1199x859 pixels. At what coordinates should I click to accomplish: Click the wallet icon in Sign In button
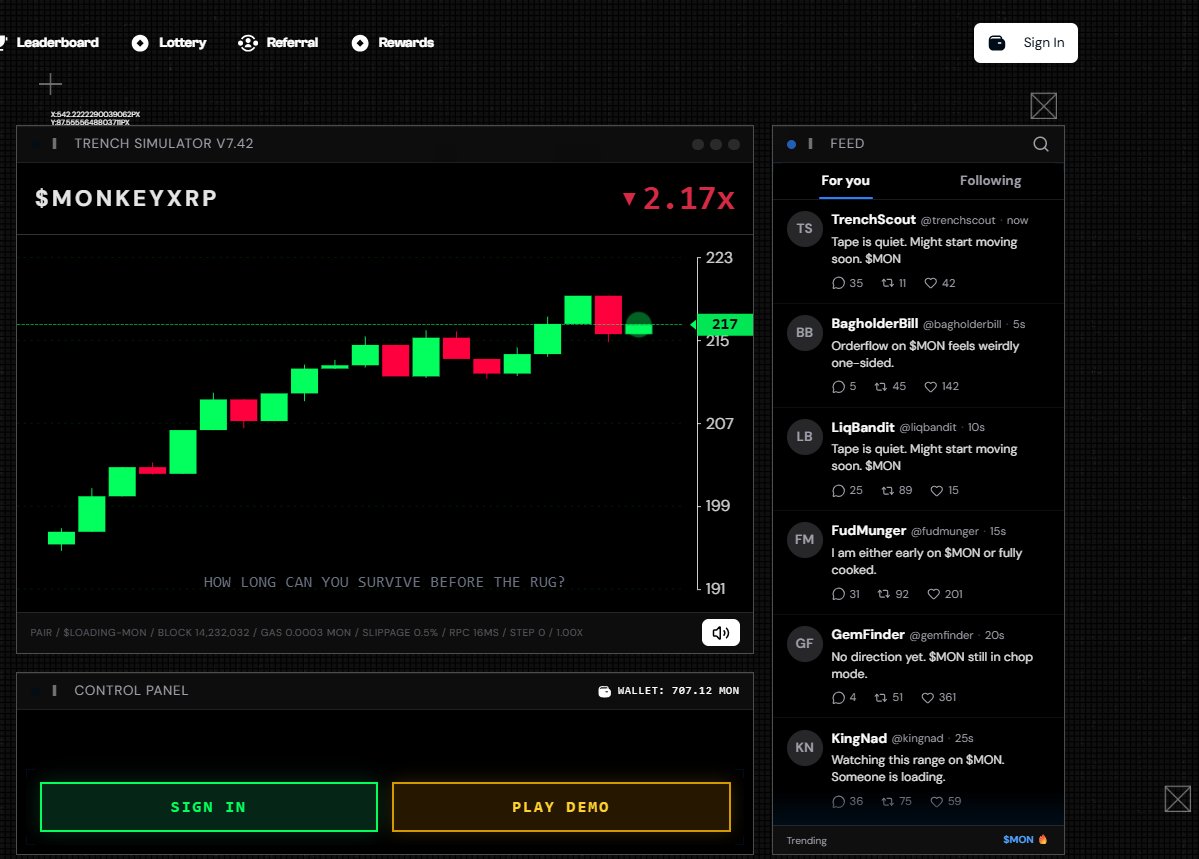coord(997,43)
